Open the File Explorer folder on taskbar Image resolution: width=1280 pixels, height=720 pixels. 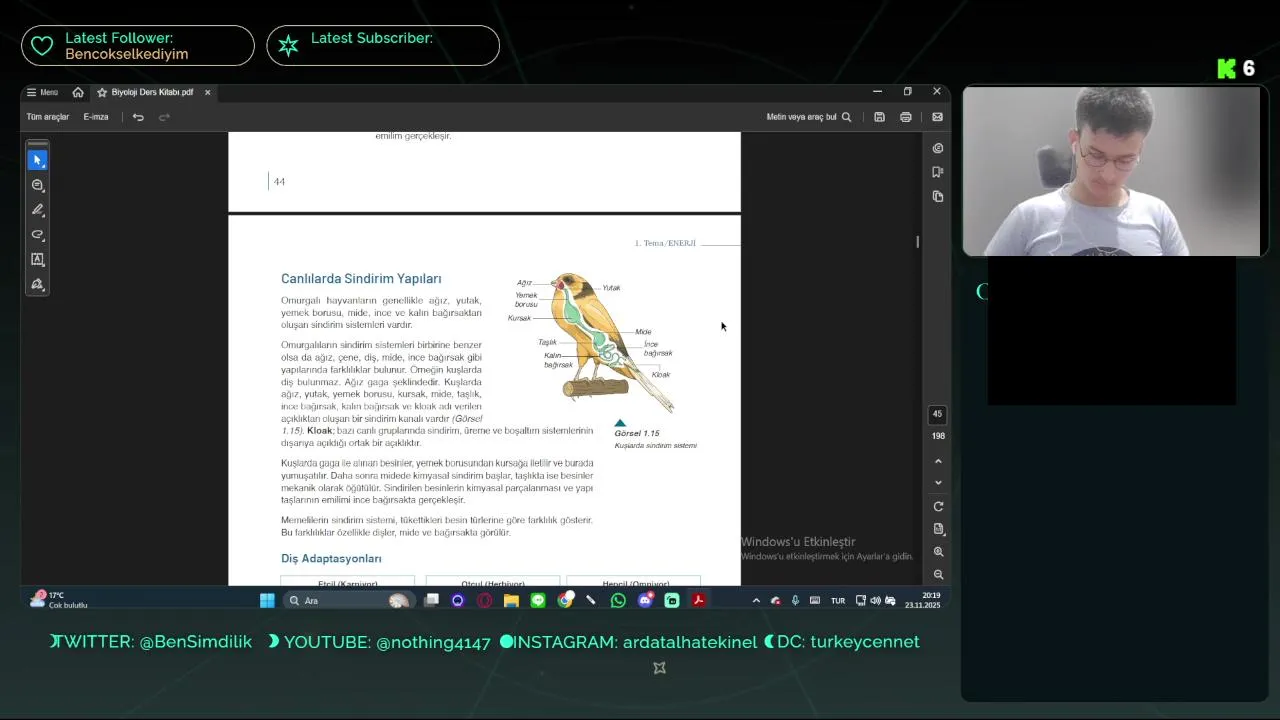point(511,600)
